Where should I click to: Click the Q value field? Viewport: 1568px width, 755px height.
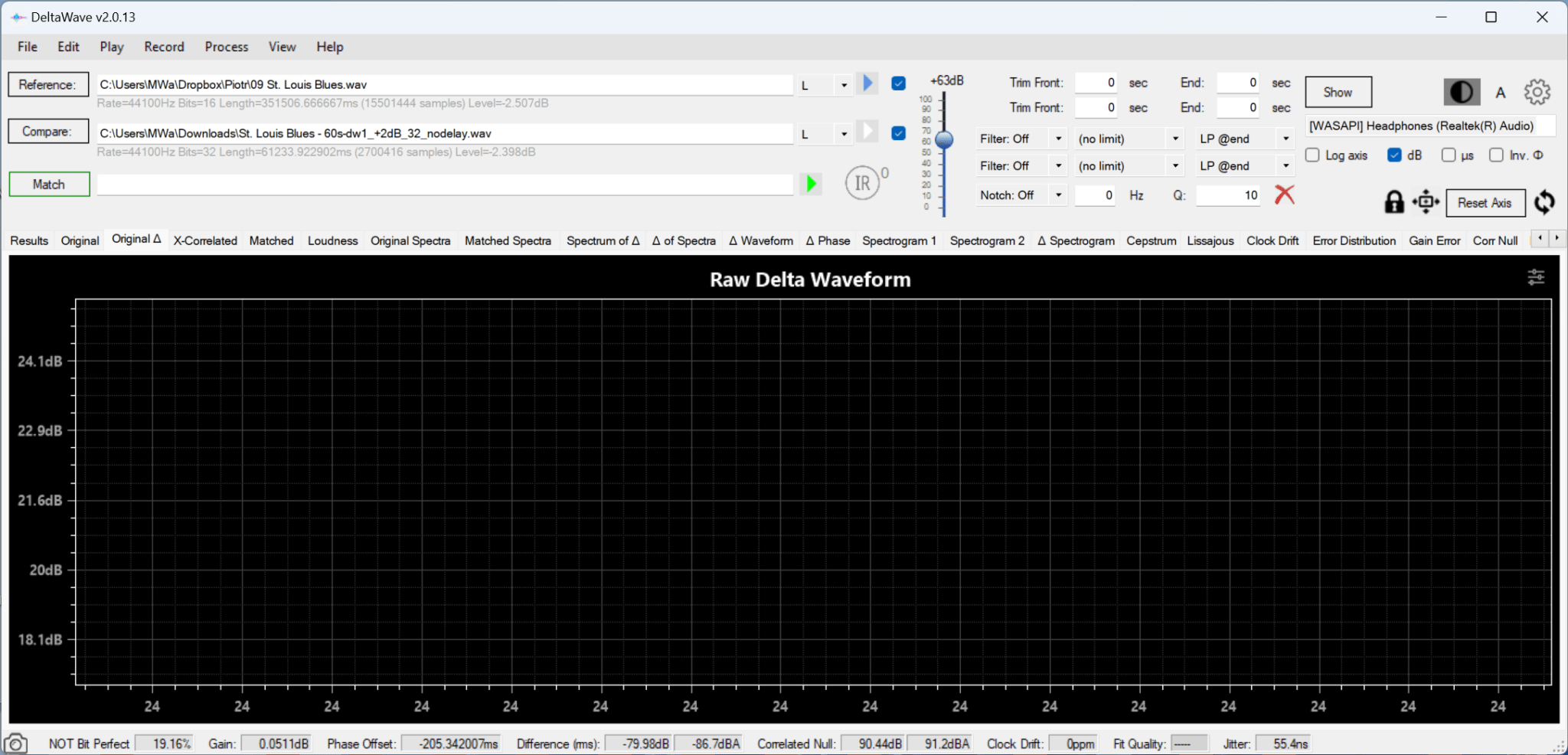point(1228,195)
